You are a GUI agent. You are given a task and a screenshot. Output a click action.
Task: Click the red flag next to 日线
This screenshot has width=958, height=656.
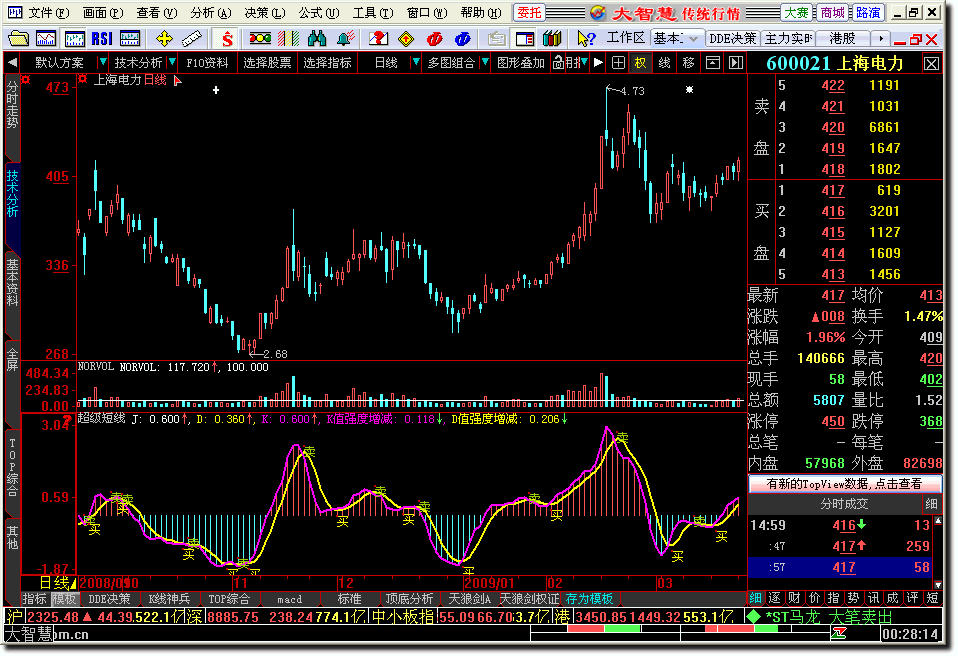[177, 80]
